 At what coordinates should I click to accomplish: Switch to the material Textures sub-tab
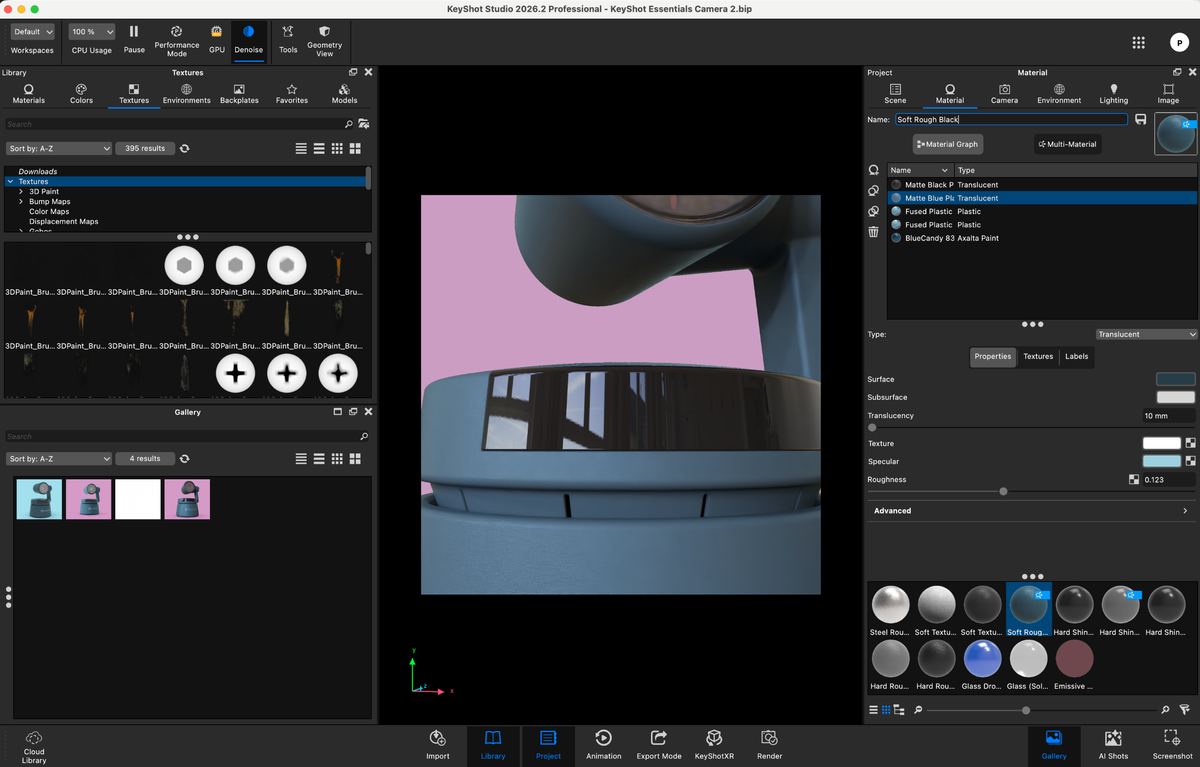(1038, 356)
